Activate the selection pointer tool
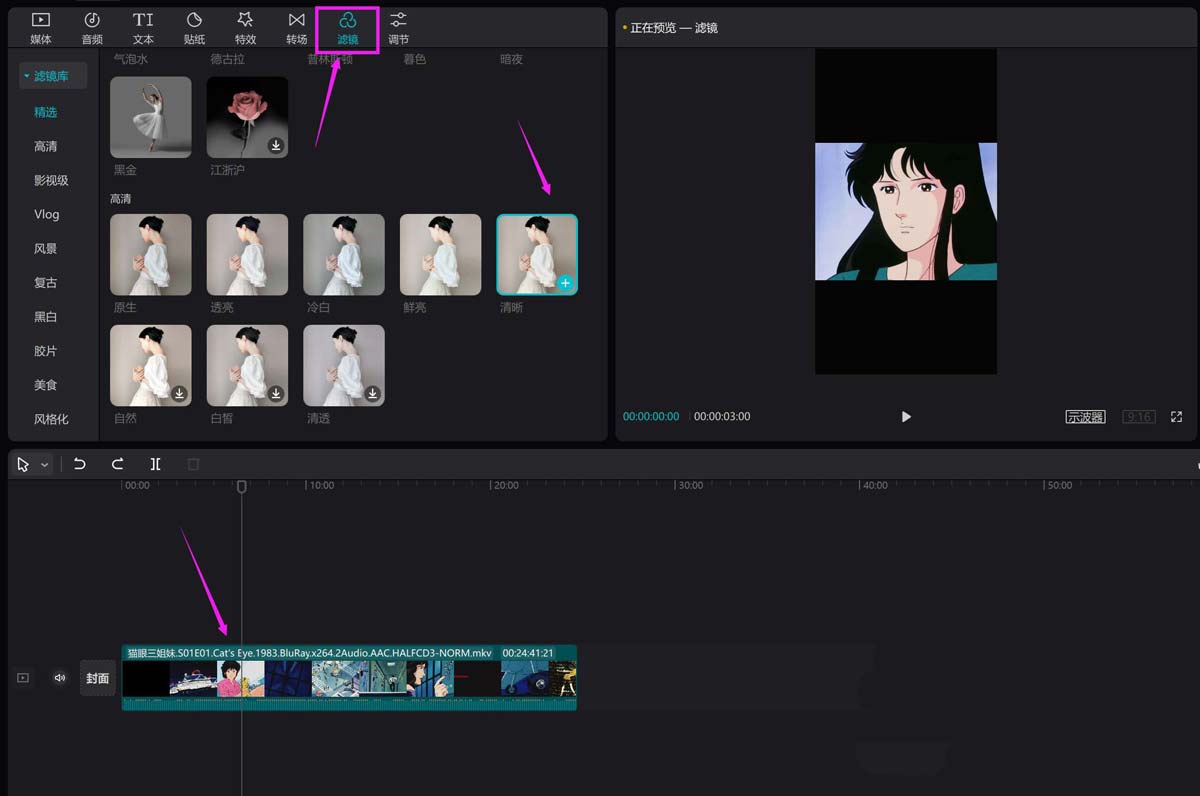Screen dimensions: 1200x796 click(23, 464)
